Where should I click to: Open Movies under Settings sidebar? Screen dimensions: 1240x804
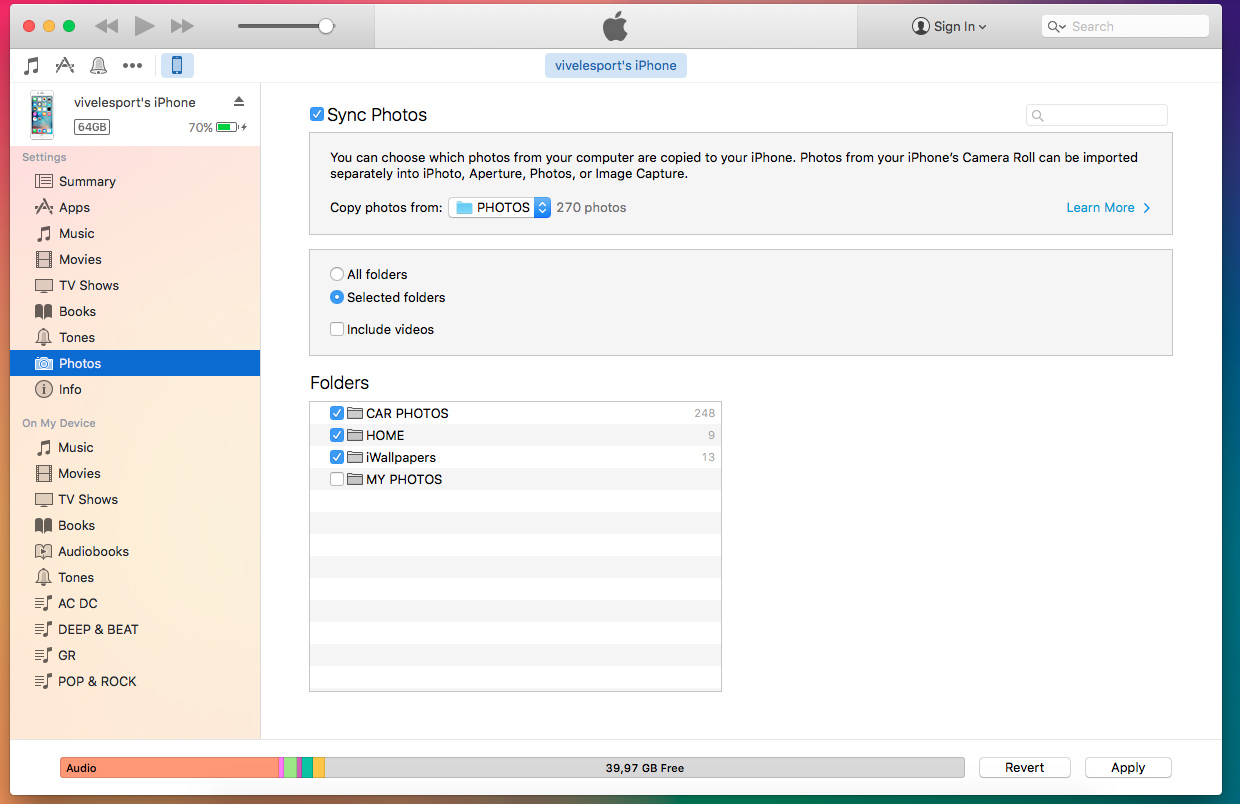tap(135, 259)
